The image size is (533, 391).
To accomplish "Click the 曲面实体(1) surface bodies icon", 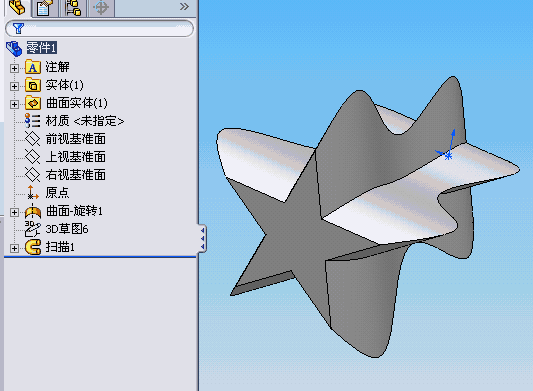I will pyautogui.click(x=33, y=103).
